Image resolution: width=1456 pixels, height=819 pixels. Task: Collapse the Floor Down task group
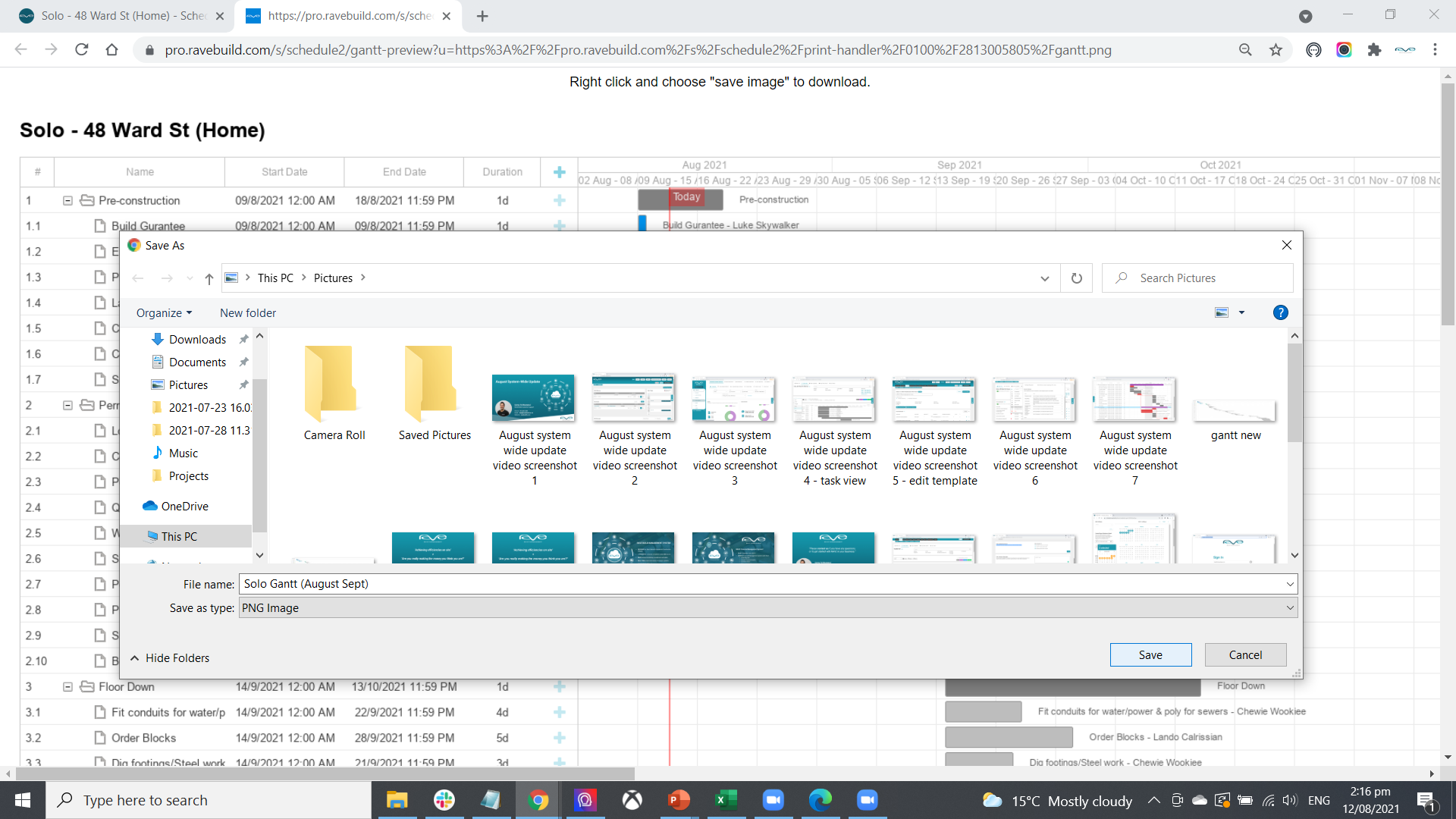[x=67, y=687]
